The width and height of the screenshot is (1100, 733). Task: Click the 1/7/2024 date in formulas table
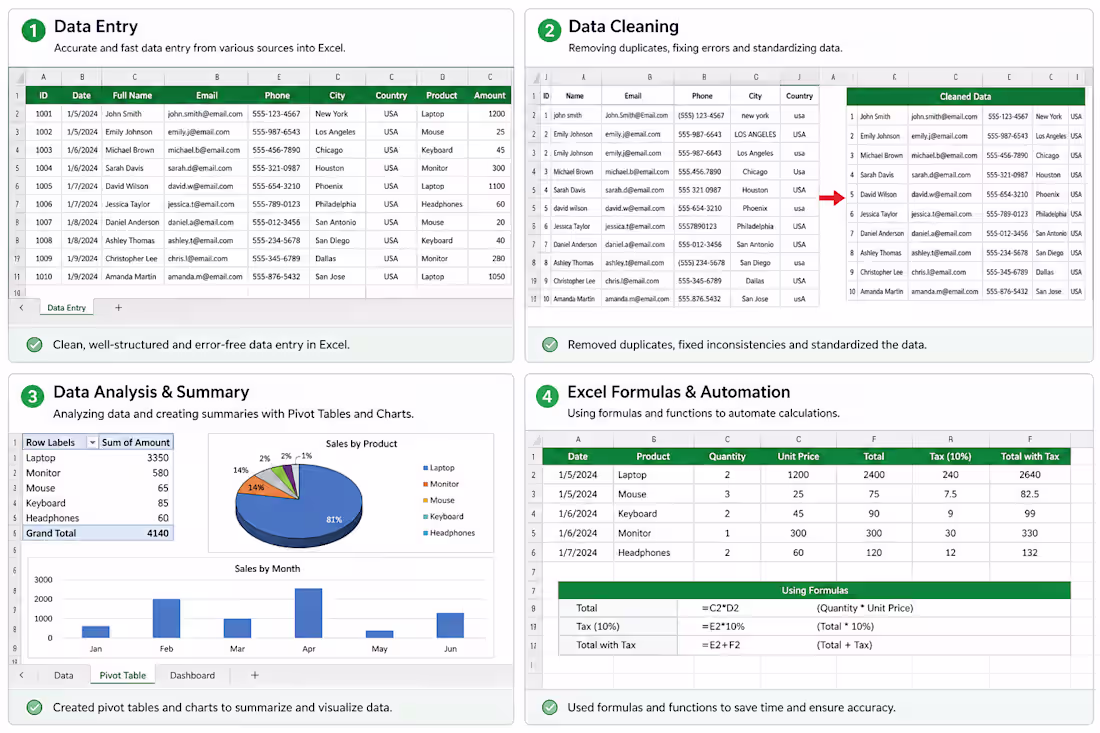point(577,553)
